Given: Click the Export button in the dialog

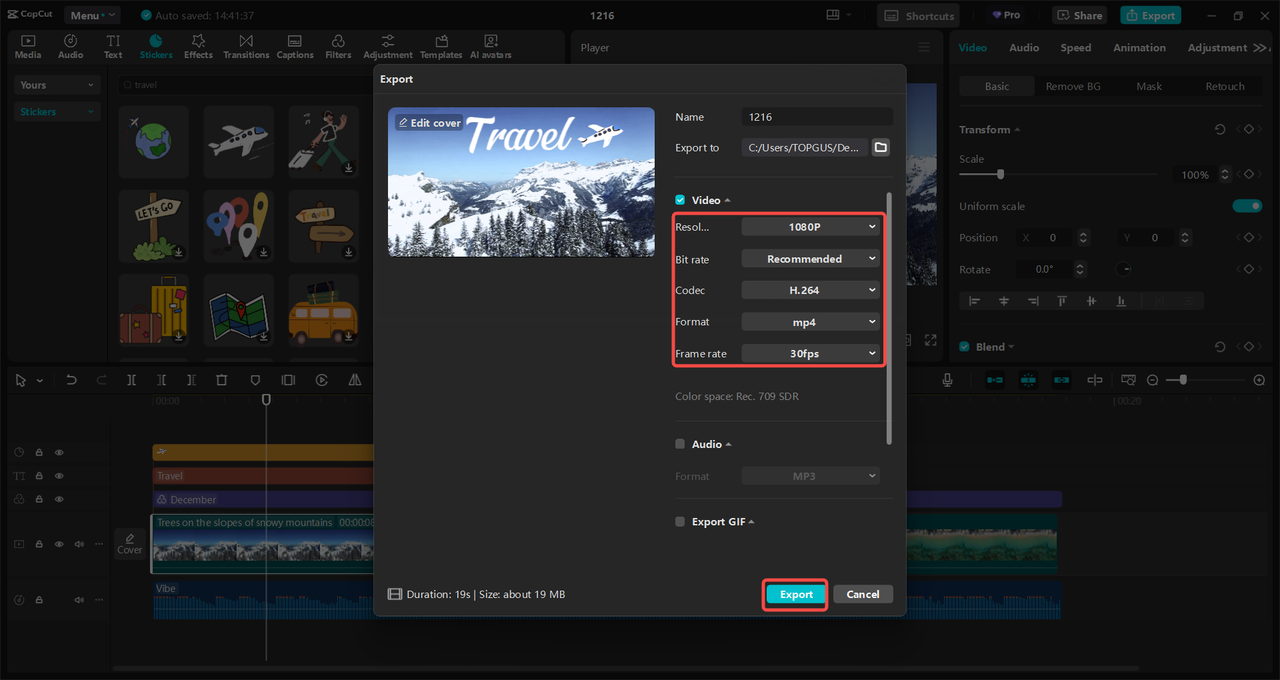Looking at the screenshot, I should pyautogui.click(x=796, y=594).
